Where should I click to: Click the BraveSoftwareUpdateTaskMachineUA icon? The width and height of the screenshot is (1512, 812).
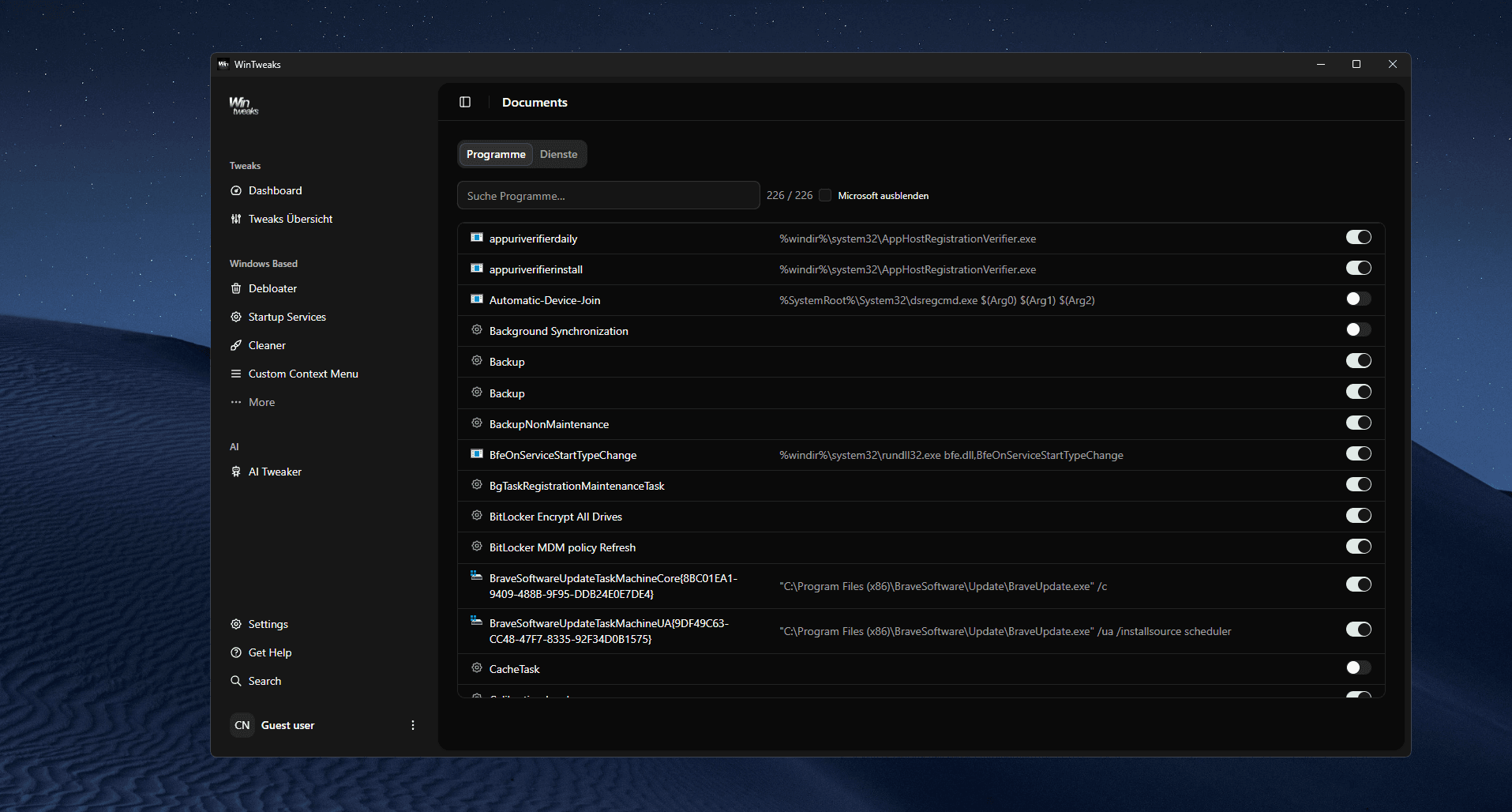477,621
